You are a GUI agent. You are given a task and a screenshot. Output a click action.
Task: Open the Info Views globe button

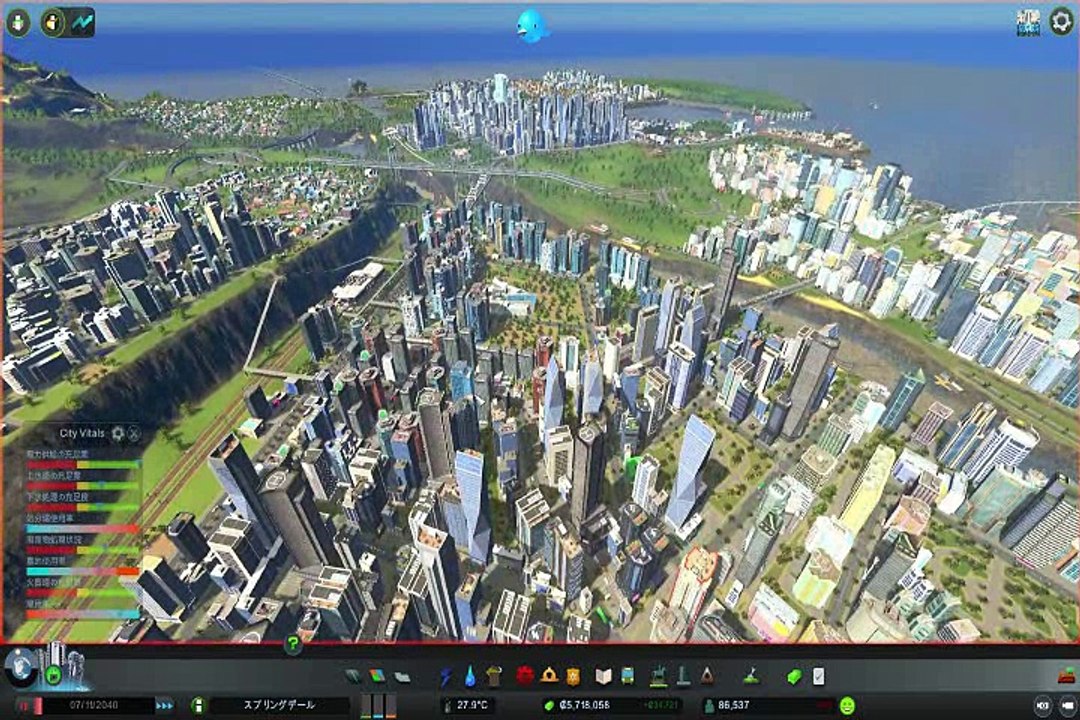pos(21,667)
